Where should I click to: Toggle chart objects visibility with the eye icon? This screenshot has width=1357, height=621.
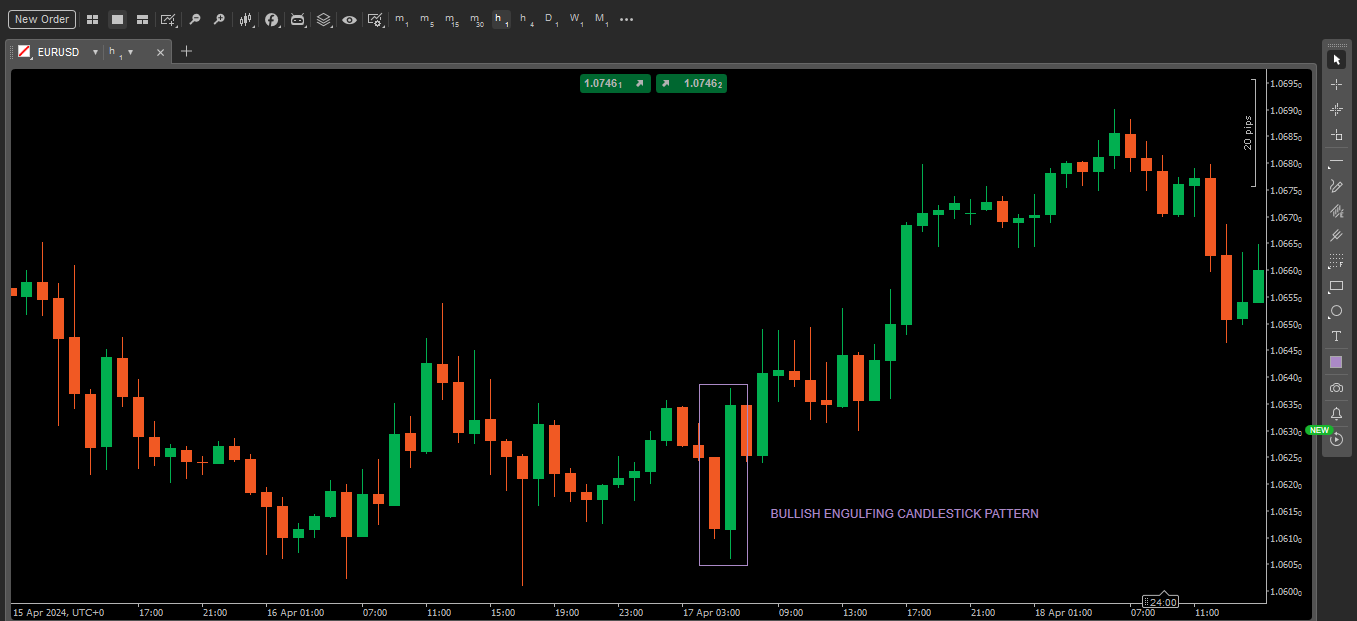[349, 19]
